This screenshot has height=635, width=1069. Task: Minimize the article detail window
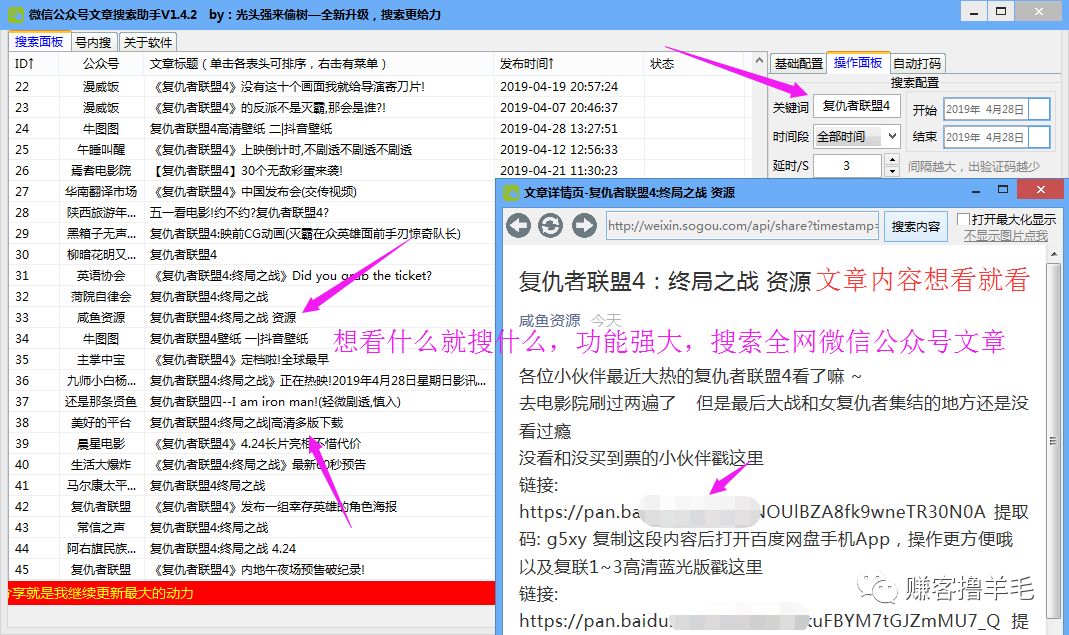tap(976, 190)
